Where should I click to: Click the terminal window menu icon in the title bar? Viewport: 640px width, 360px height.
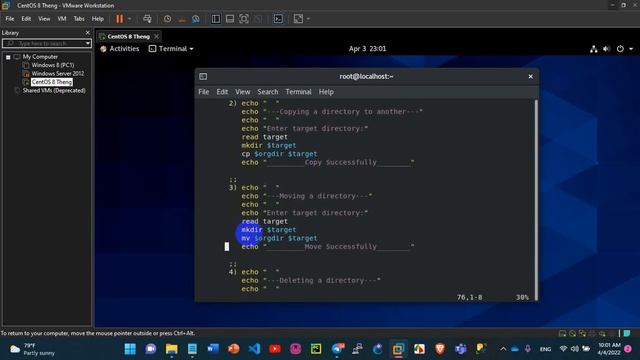pyautogui.click(x=203, y=76)
